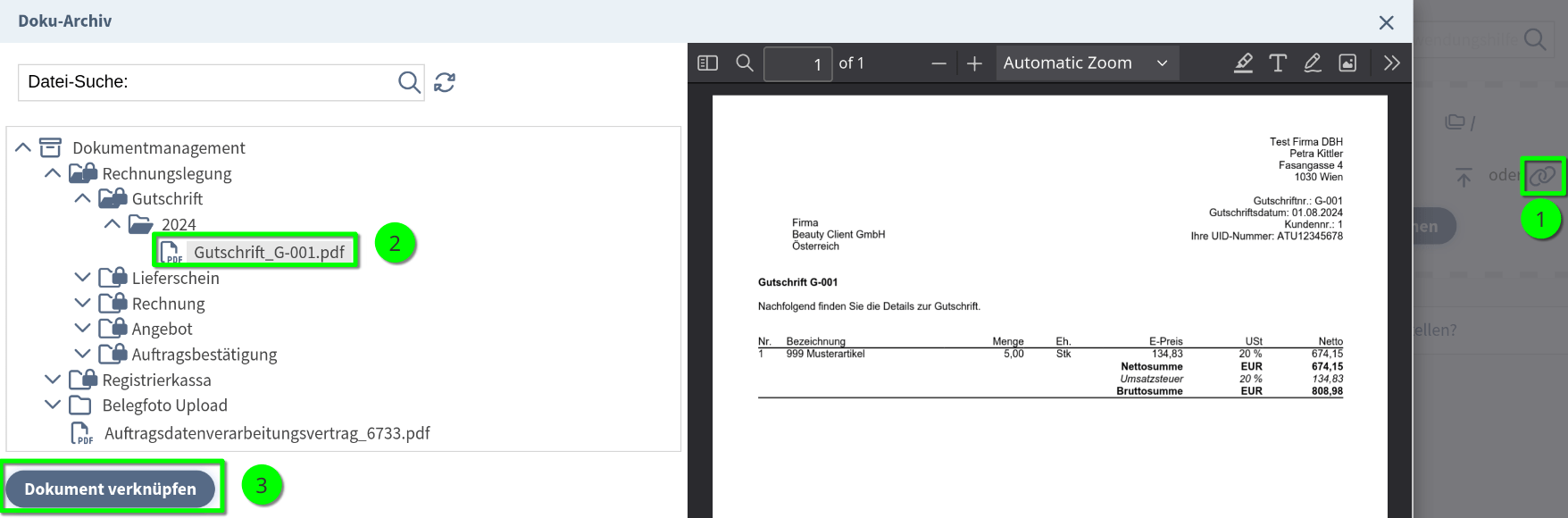1568x518 pixels.
Task: Click the magnifier icon in Datei-Suche
Action: click(408, 82)
